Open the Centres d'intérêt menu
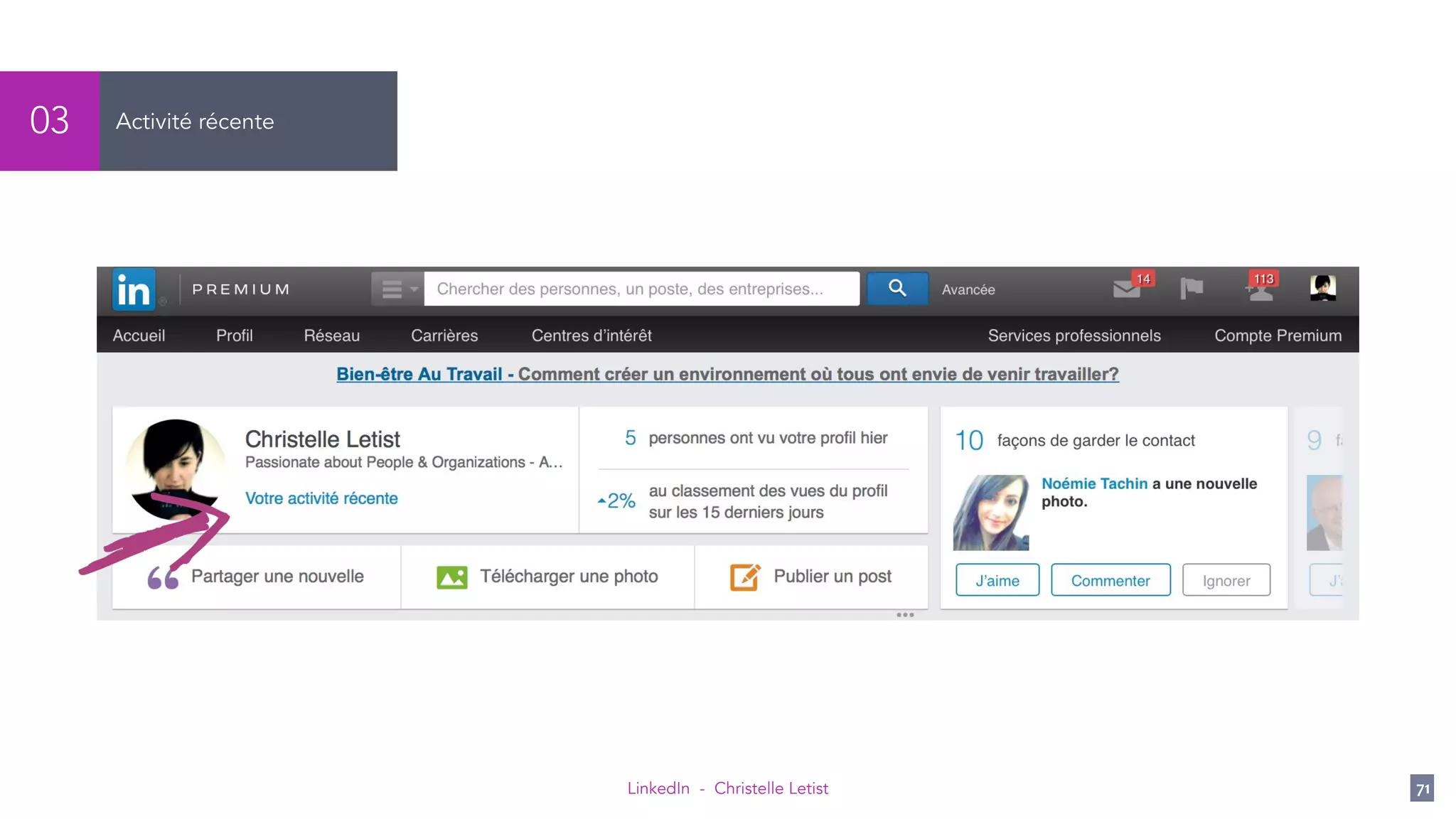This screenshot has height=819, width=1456. tap(591, 336)
